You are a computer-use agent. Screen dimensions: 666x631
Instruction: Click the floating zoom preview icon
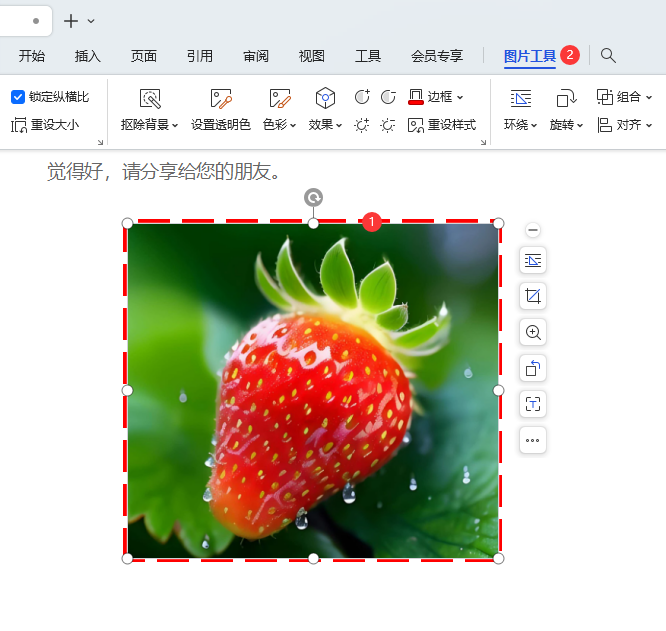click(x=533, y=332)
